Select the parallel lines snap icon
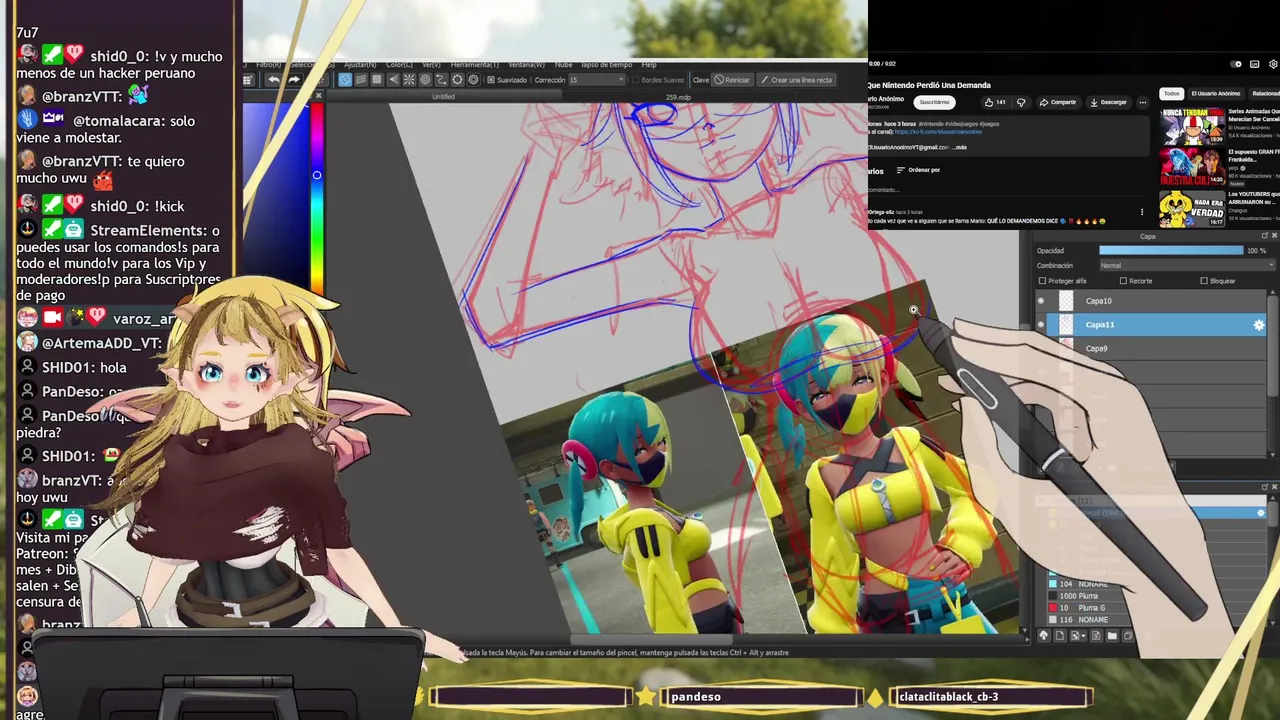This screenshot has height=720, width=1280. tap(361, 79)
